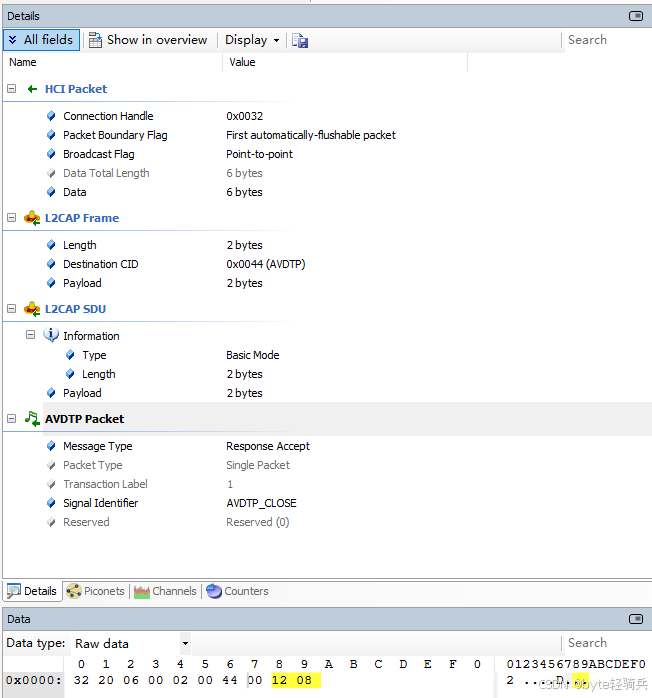Switch to the Piconets tab
Viewport: 652px width, 698px height.
click(96, 591)
